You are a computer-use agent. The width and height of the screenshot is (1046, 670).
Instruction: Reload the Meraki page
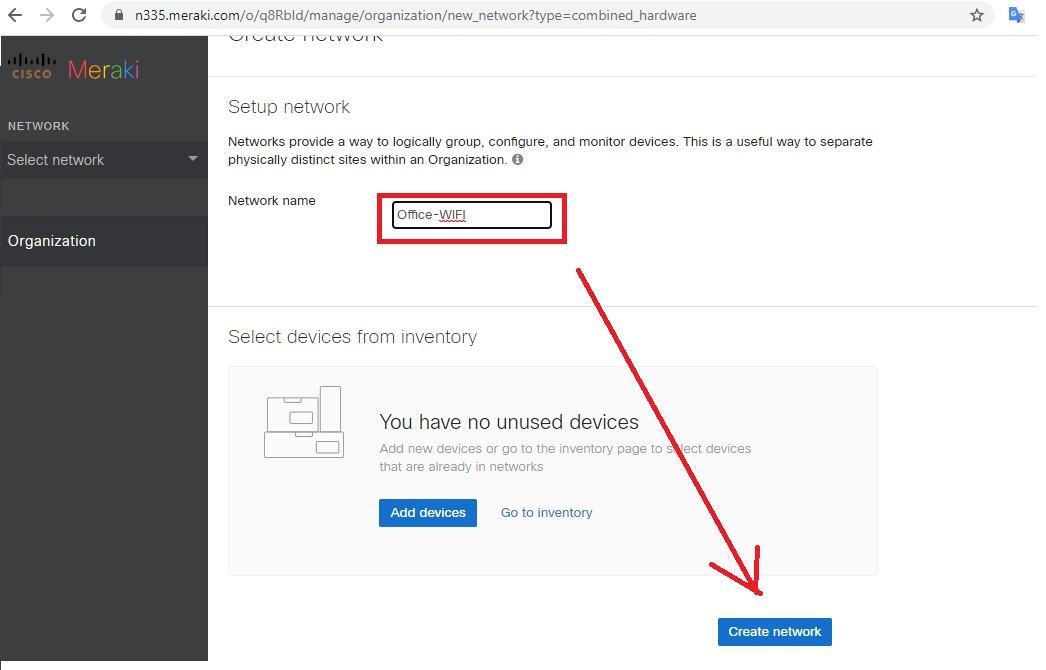pyautogui.click(x=79, y=16)
